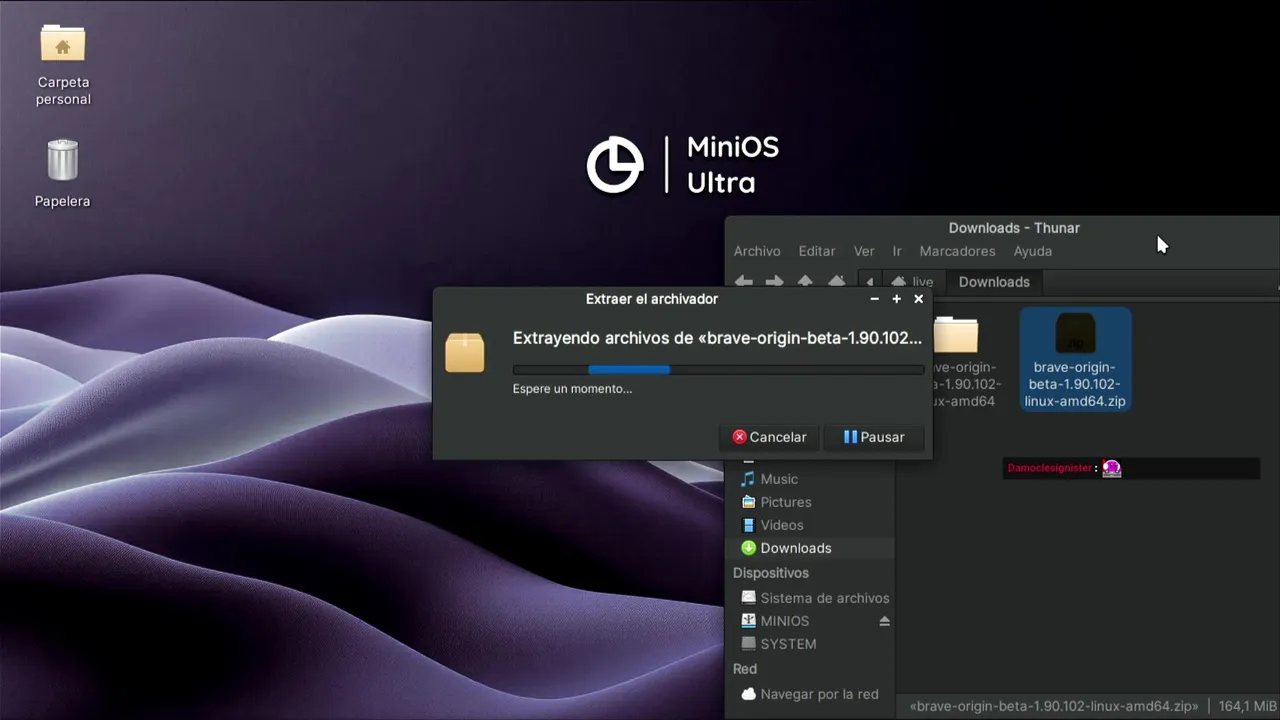Open the Marcadores menu in Thunar

click(x=957, y=251)
